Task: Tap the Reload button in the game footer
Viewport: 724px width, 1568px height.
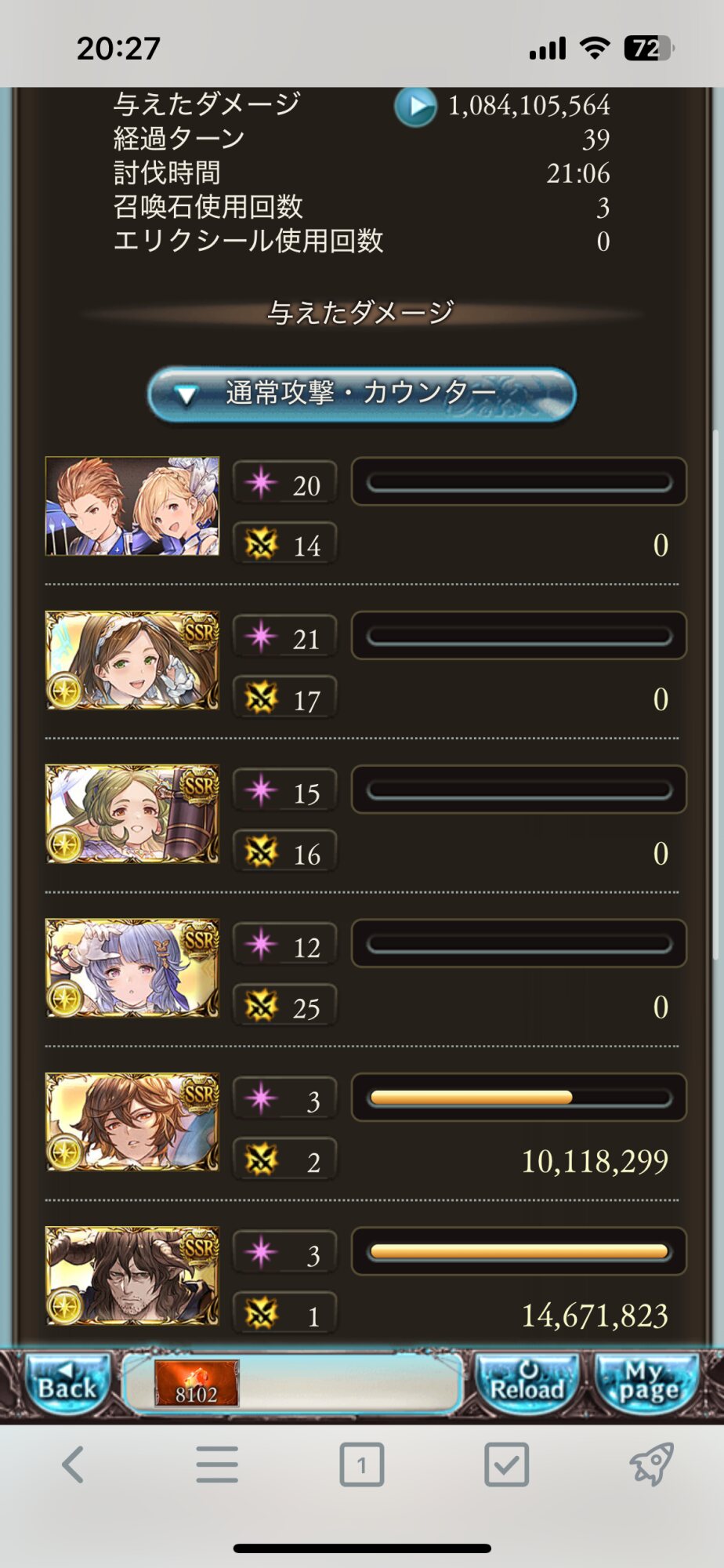Action: pos(527,1385)
